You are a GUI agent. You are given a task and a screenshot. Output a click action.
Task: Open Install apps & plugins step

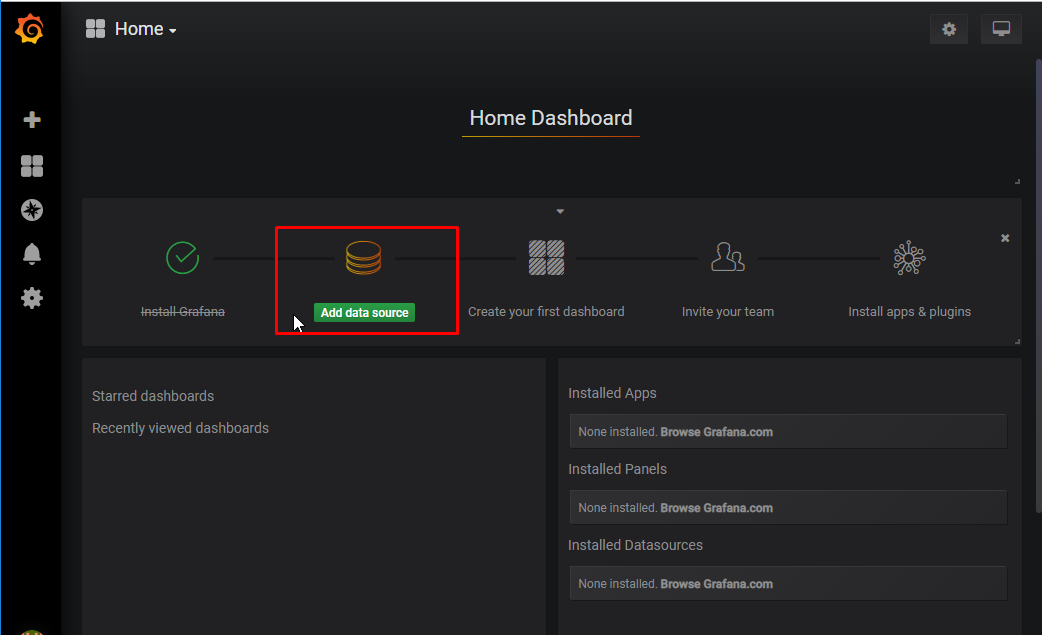[x=909, y=312]
